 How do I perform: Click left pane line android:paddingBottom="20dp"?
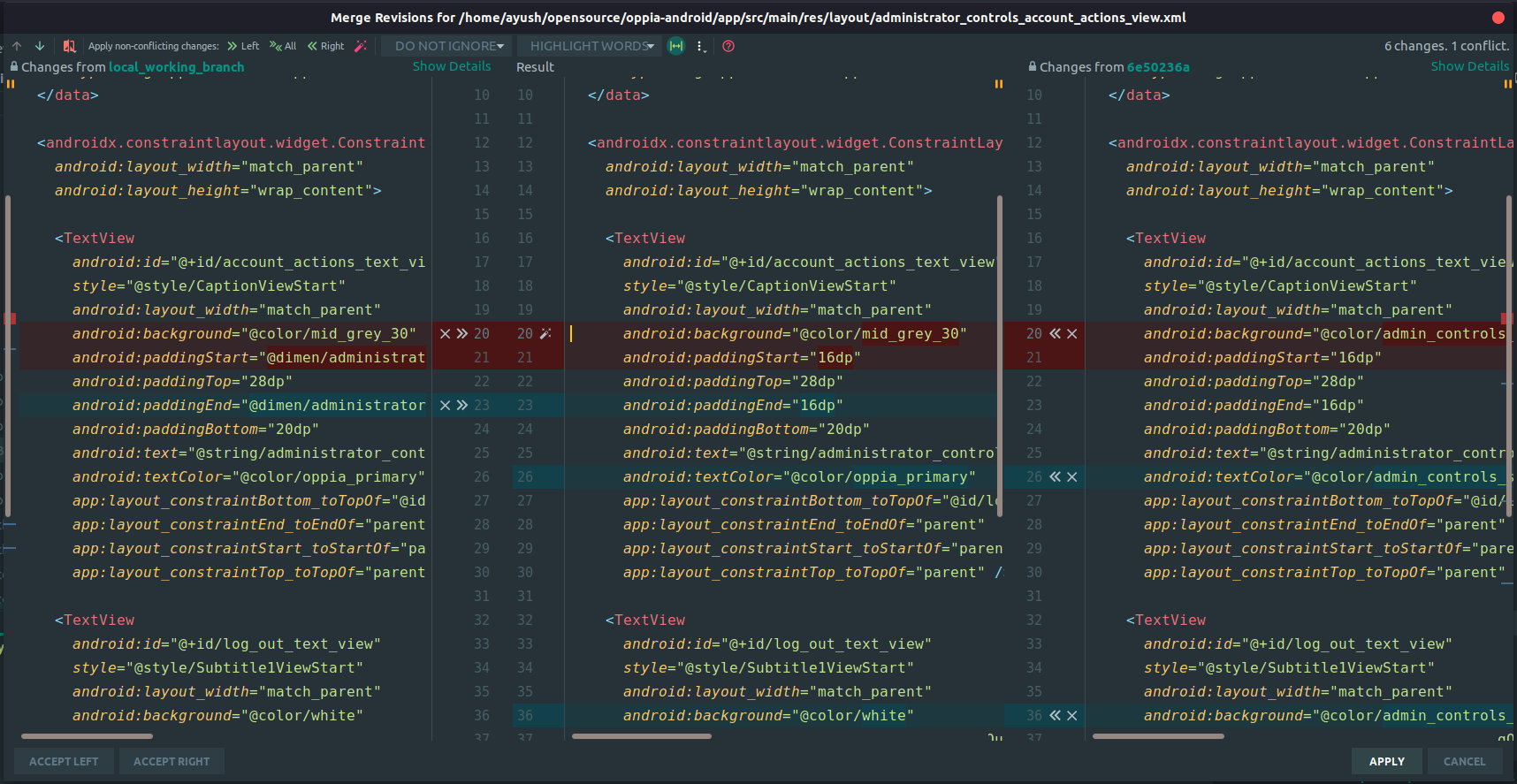point(195,429)
